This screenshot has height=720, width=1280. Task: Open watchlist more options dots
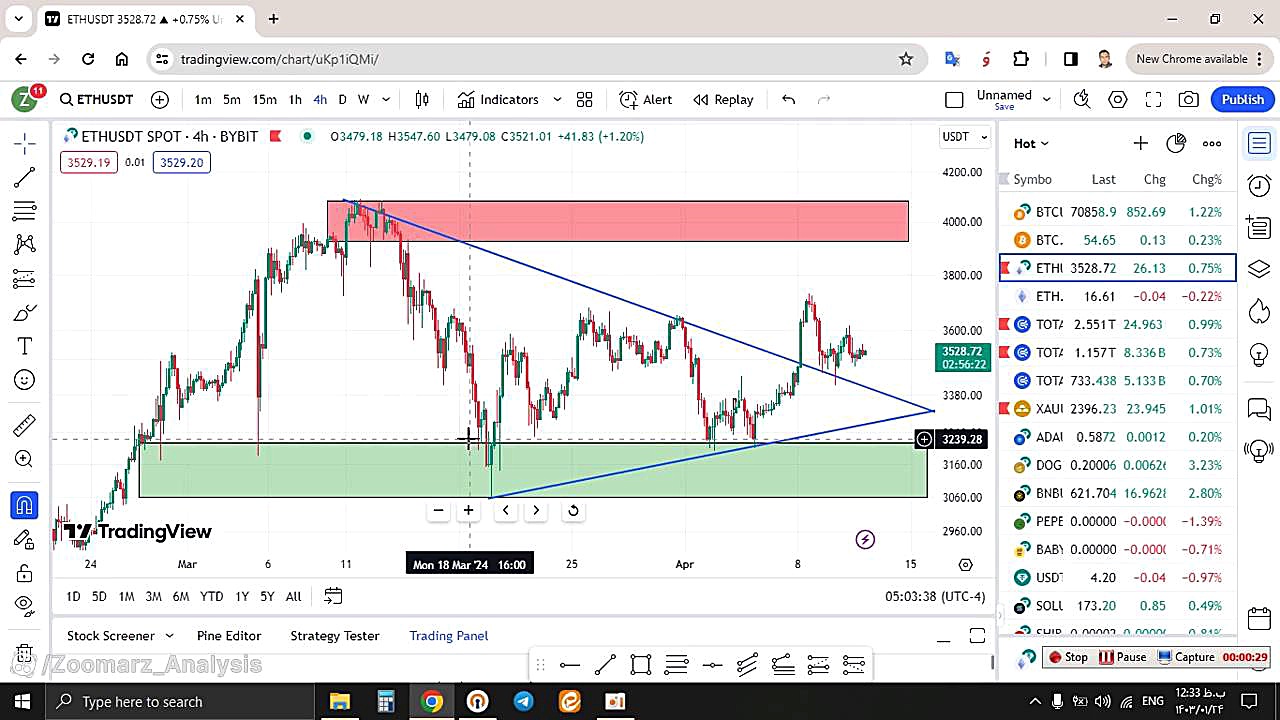(1212, 143)
